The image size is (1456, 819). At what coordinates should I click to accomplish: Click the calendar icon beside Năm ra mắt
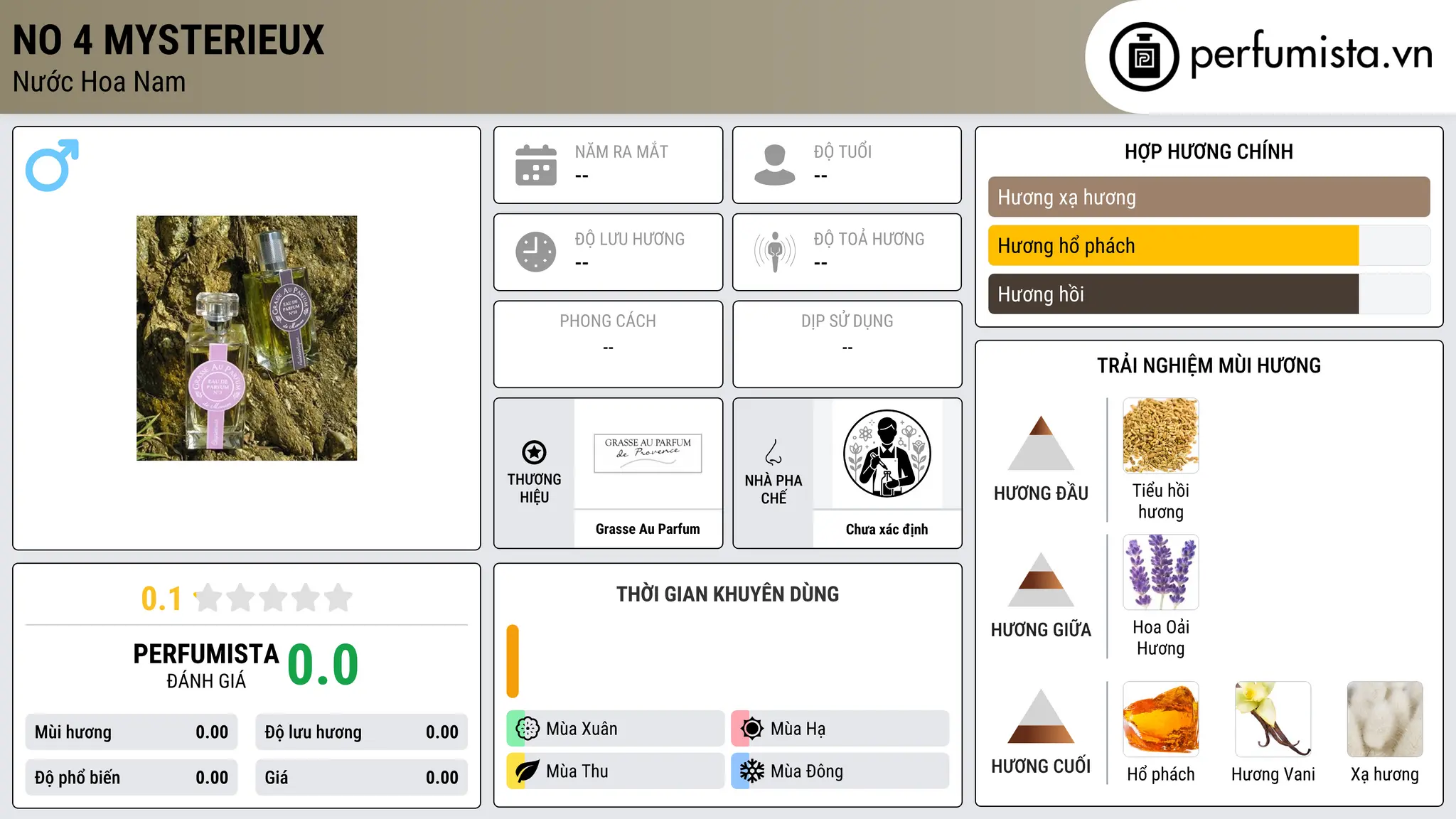pyautogui.click(x=536, y=165)
